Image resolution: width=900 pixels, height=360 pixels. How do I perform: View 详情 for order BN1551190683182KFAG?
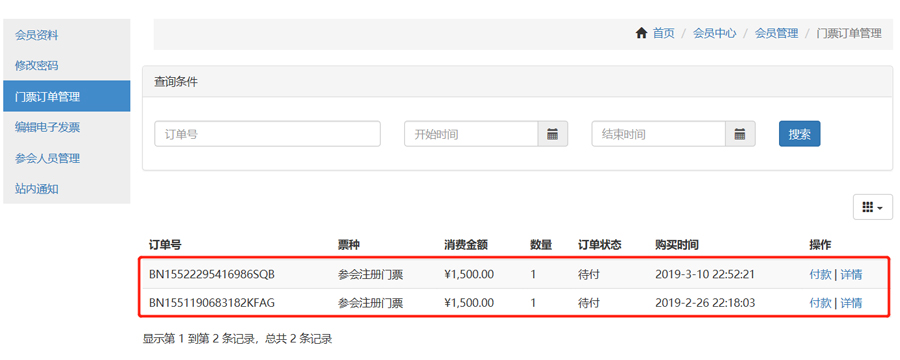(851, 303)
